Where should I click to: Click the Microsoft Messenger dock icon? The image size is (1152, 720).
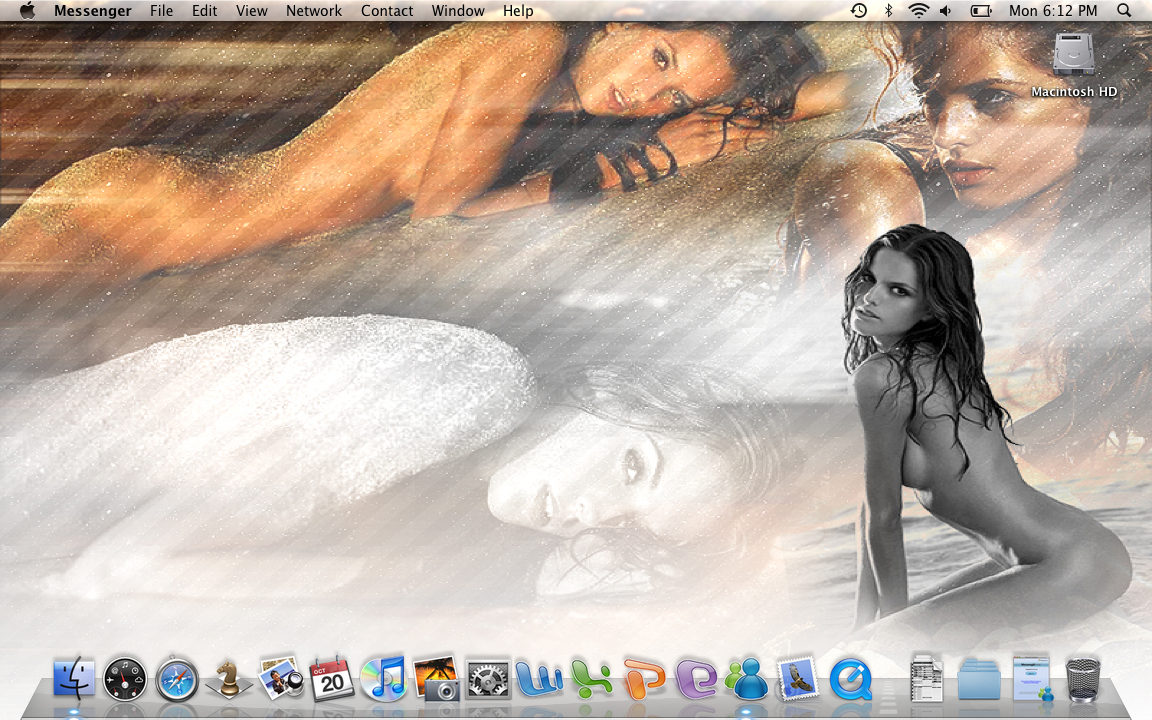point(746,679)
